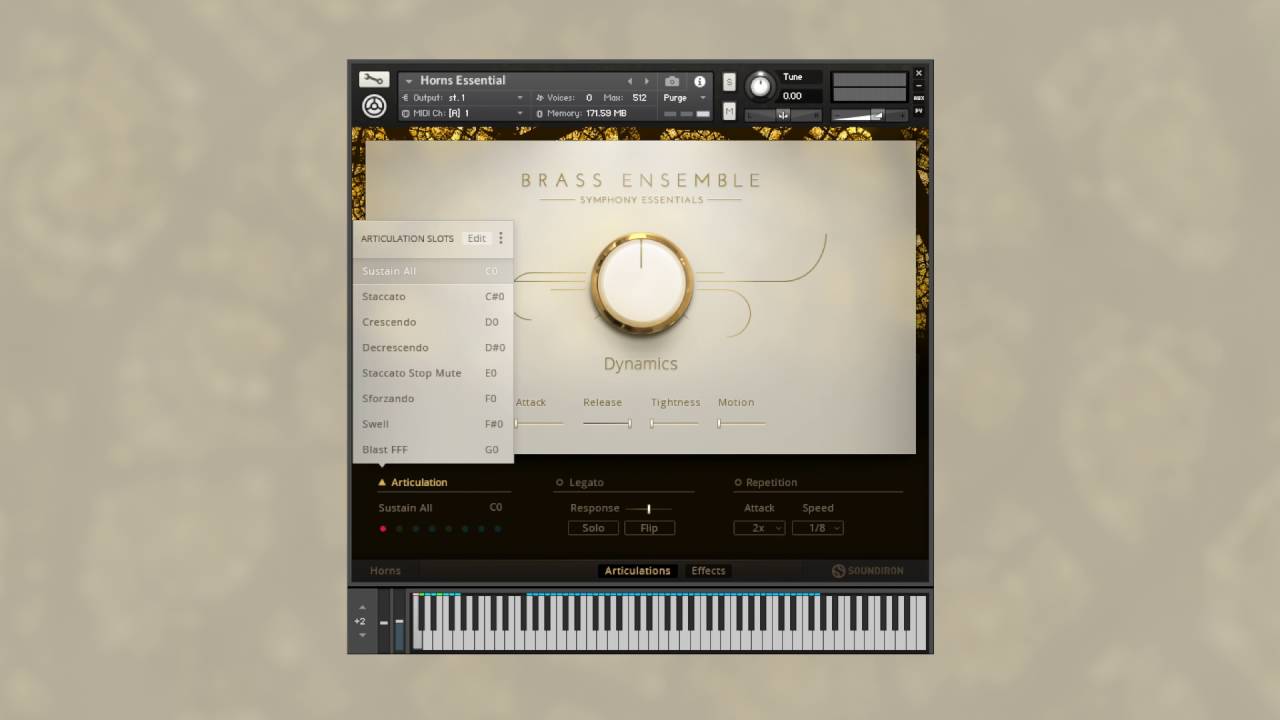Screen dimensions: 1280x720
Task: Adjust the instrument volume slider
Action: click(870, 114)
